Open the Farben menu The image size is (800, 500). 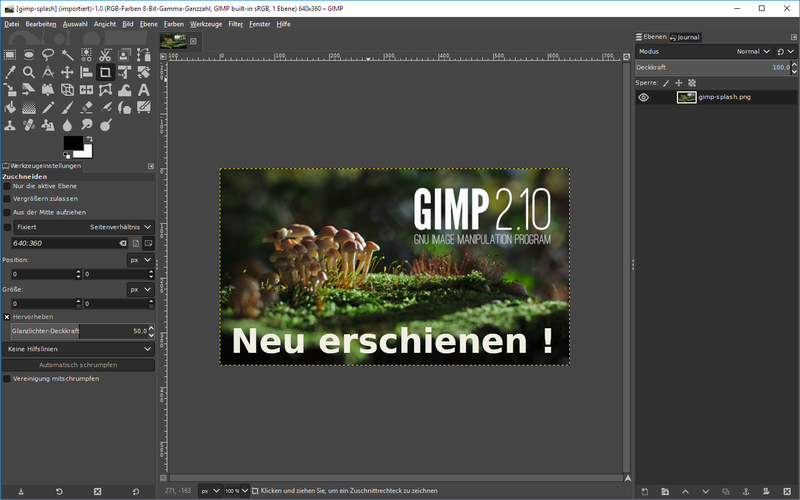click(173, 24)
